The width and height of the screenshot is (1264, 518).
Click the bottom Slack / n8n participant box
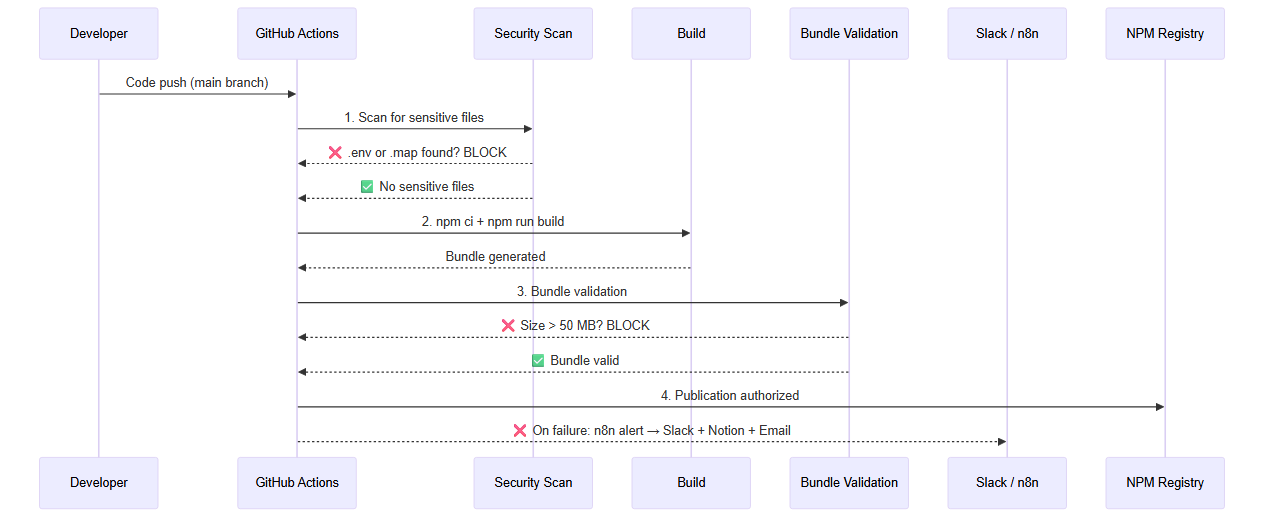pos(1007,483)
